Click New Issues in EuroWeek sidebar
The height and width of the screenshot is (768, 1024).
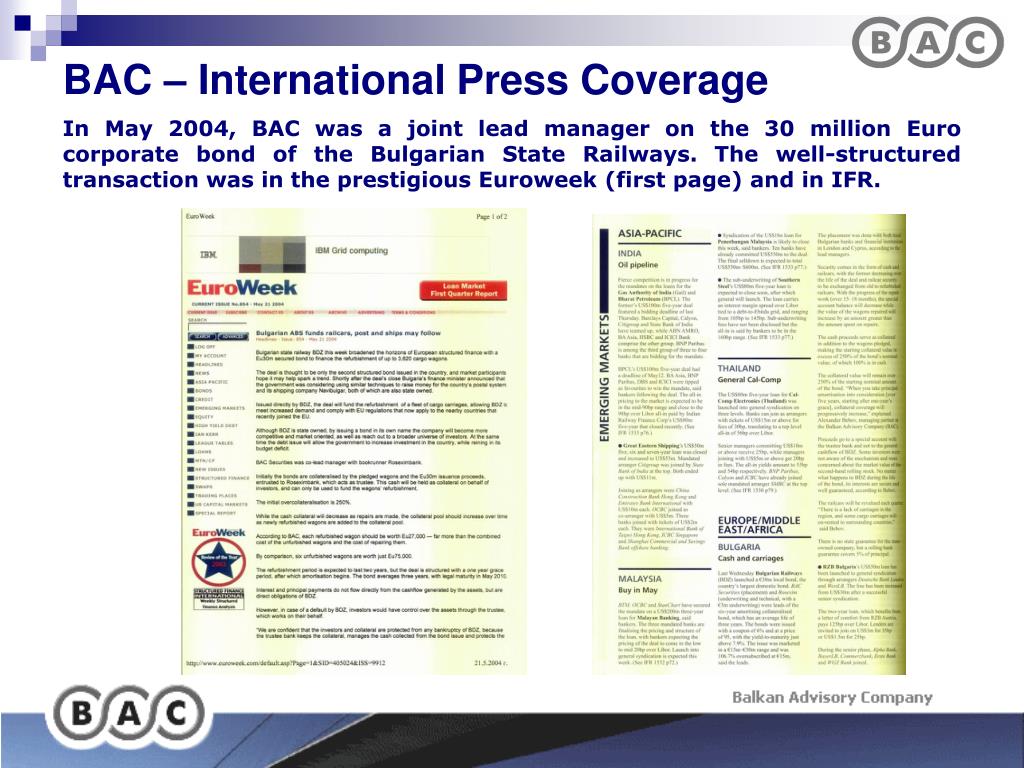(x=206, y=469)
